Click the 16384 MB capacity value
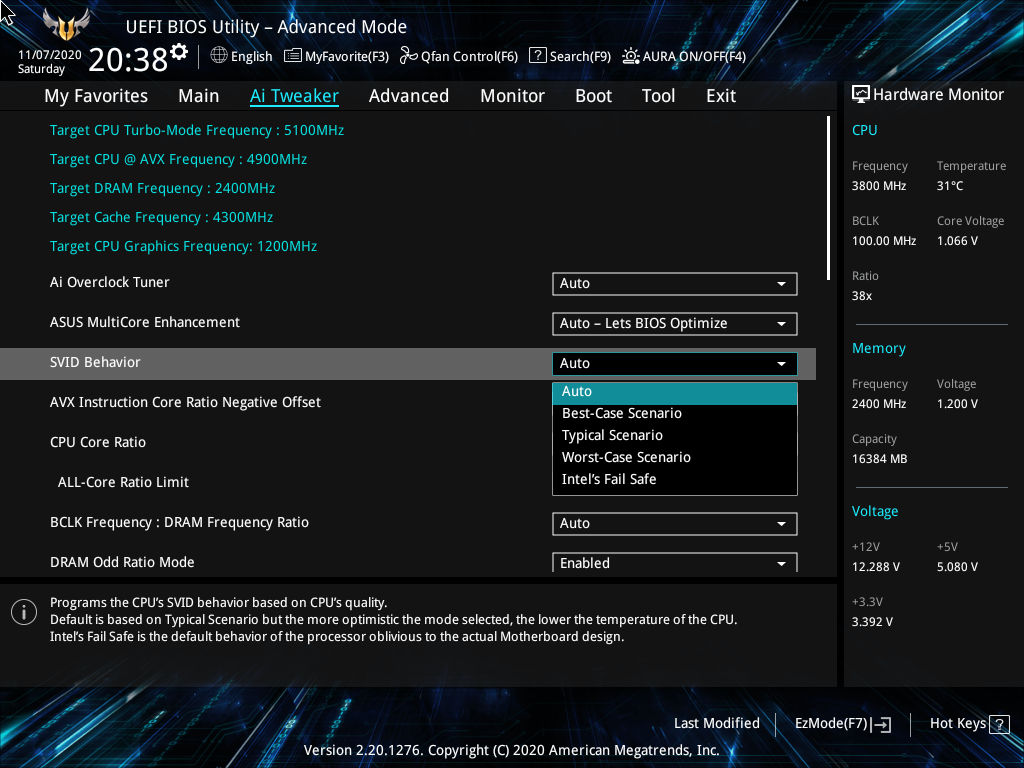This screenshot has height=768, width=1024. point(880,459)
